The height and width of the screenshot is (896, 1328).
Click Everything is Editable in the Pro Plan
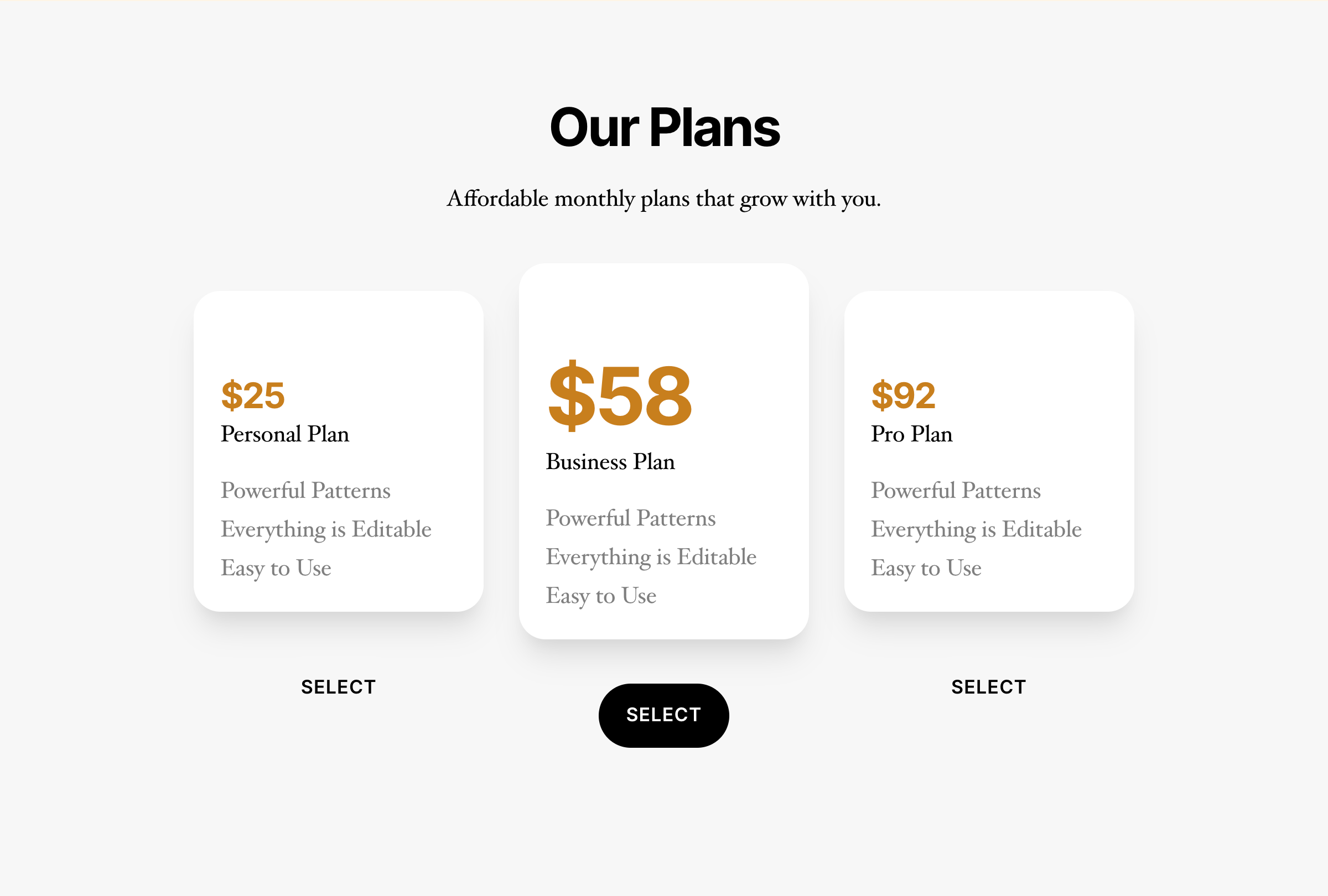[x=976, y=529]
